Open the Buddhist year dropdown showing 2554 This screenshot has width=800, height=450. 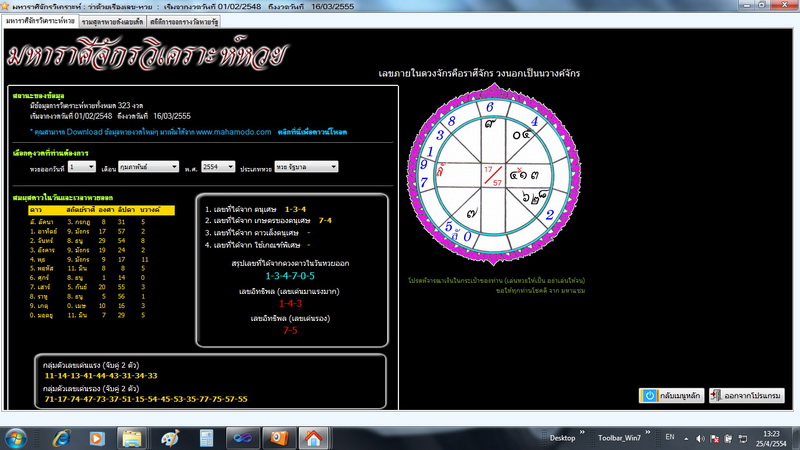pos(218,167)
